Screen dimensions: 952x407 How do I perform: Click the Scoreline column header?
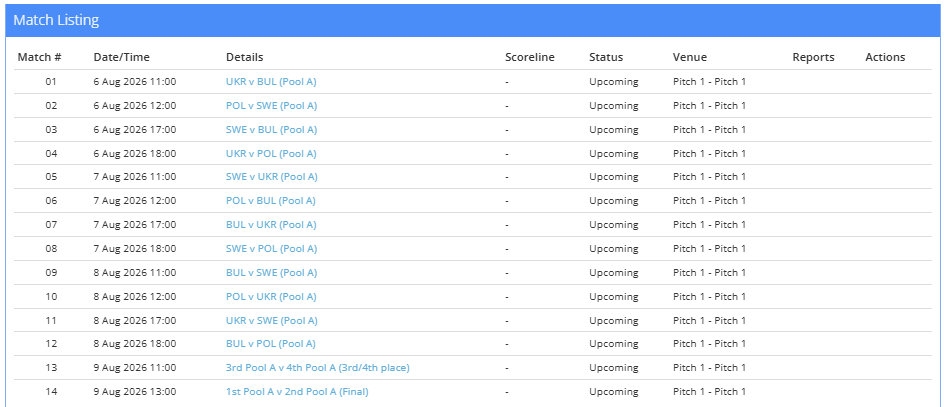tap(530, 57)
